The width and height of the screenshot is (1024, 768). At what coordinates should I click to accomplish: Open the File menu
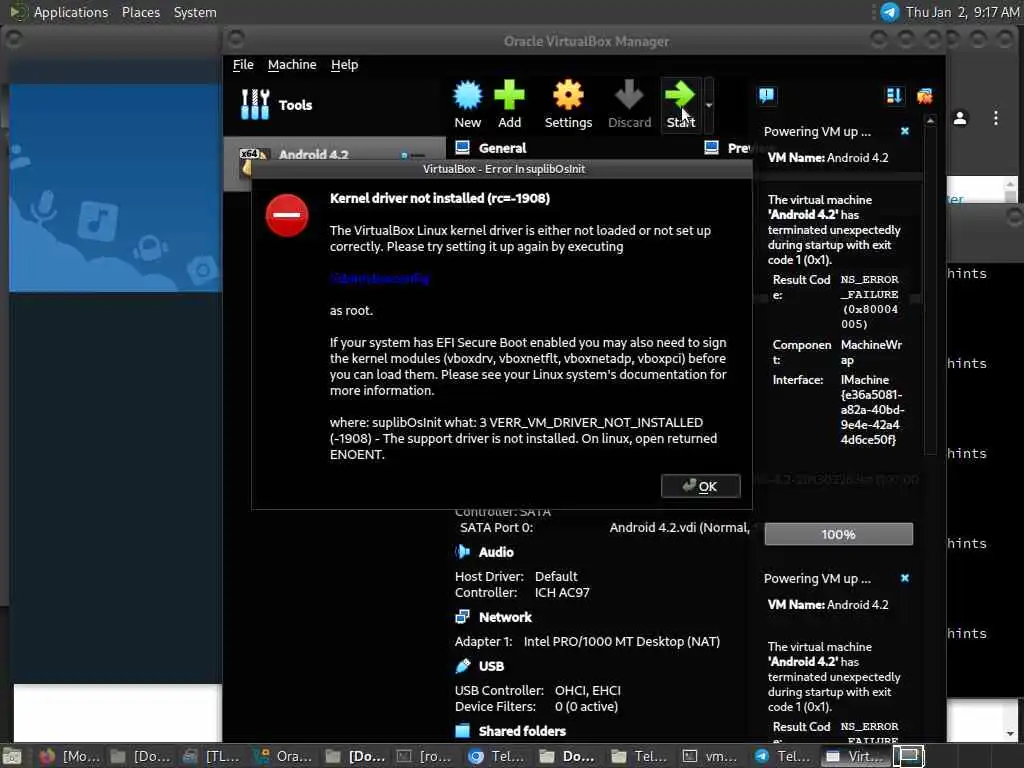pyautogui.click(x=243, y=65)
